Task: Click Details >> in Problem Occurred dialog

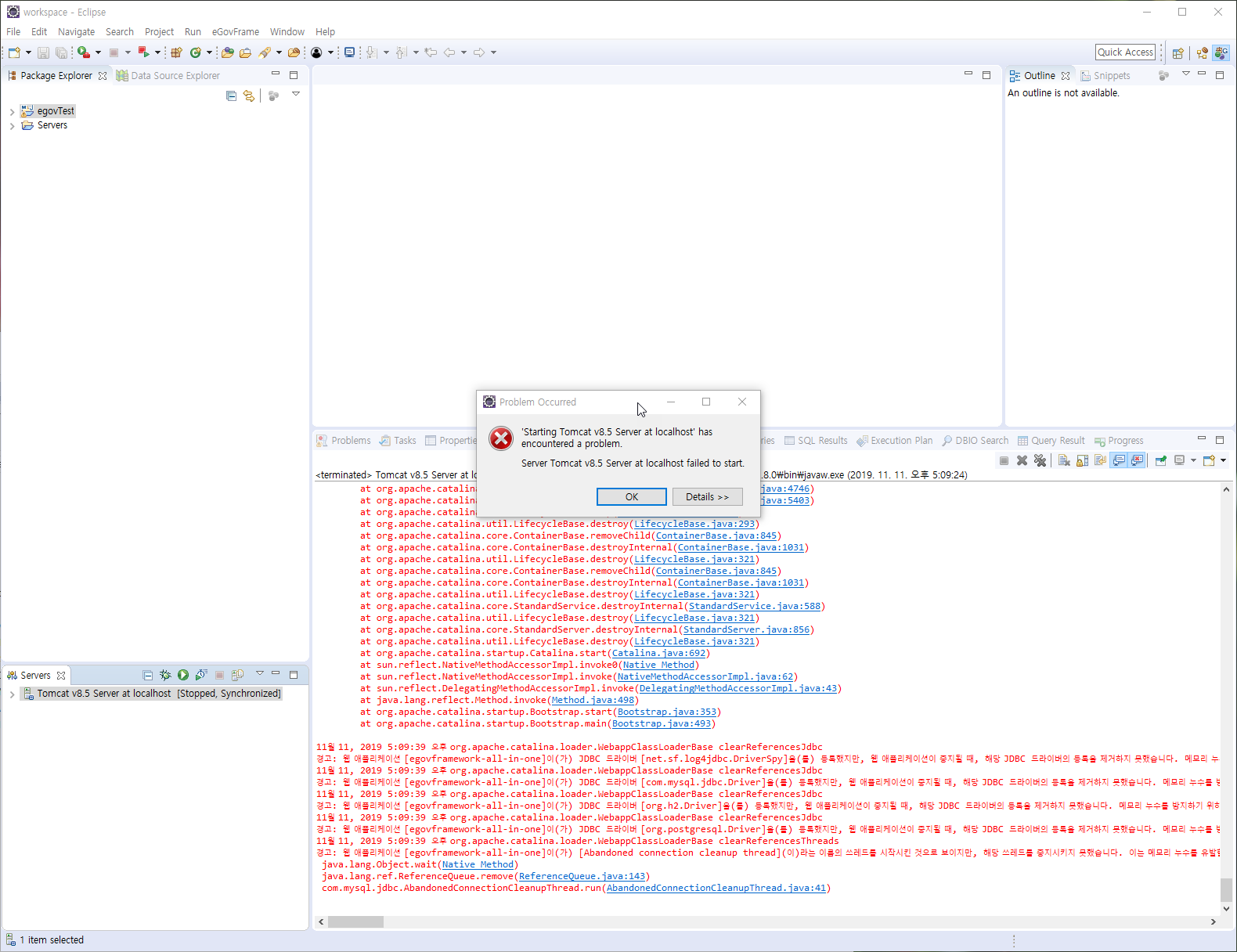Action: (x=707, y=497)
